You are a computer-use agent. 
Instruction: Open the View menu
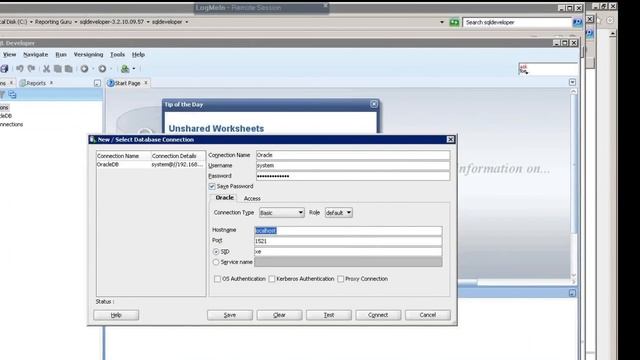[x=9, y=54]
